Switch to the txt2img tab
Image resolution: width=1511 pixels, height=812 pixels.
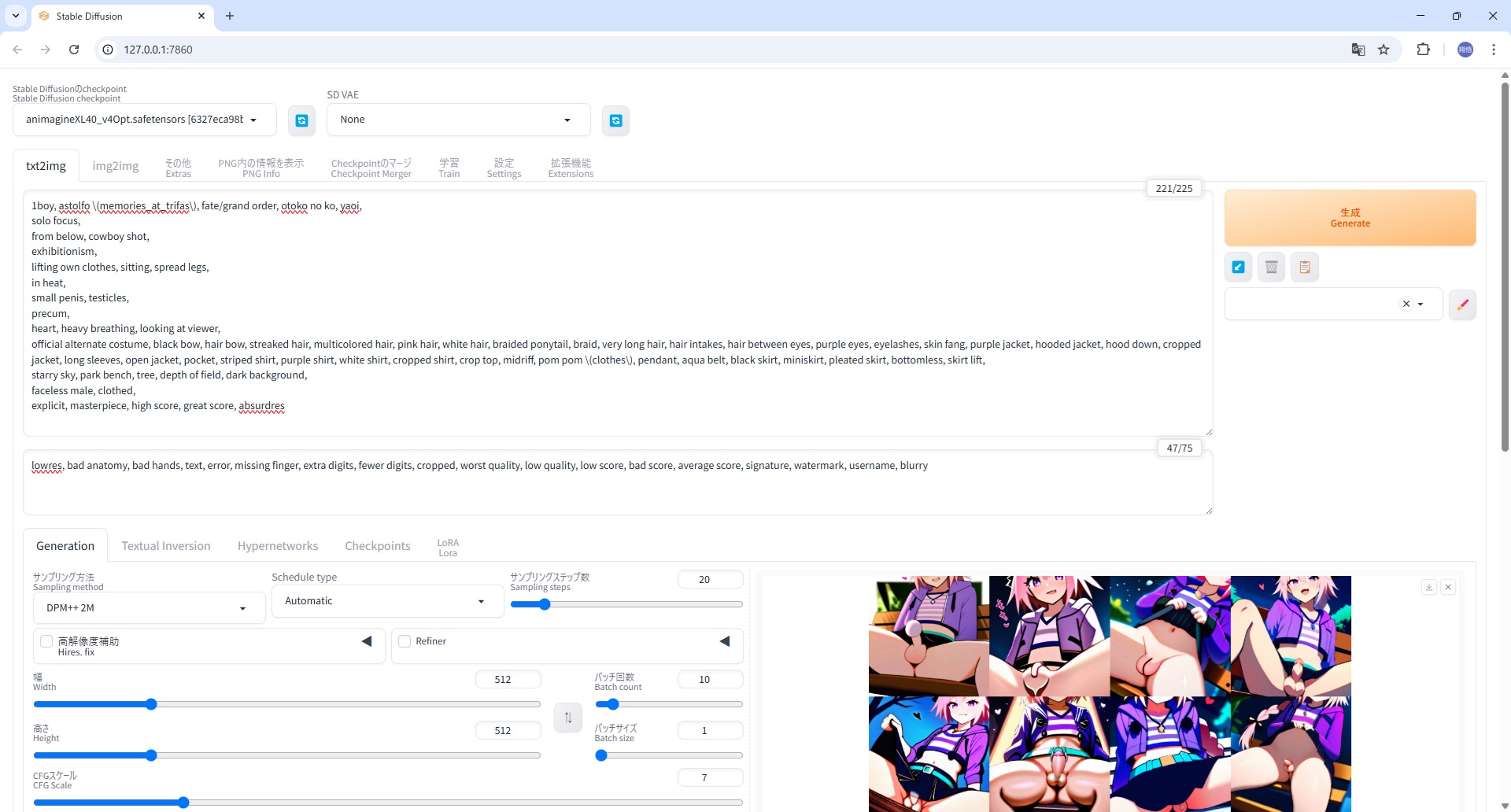point(46,166)
